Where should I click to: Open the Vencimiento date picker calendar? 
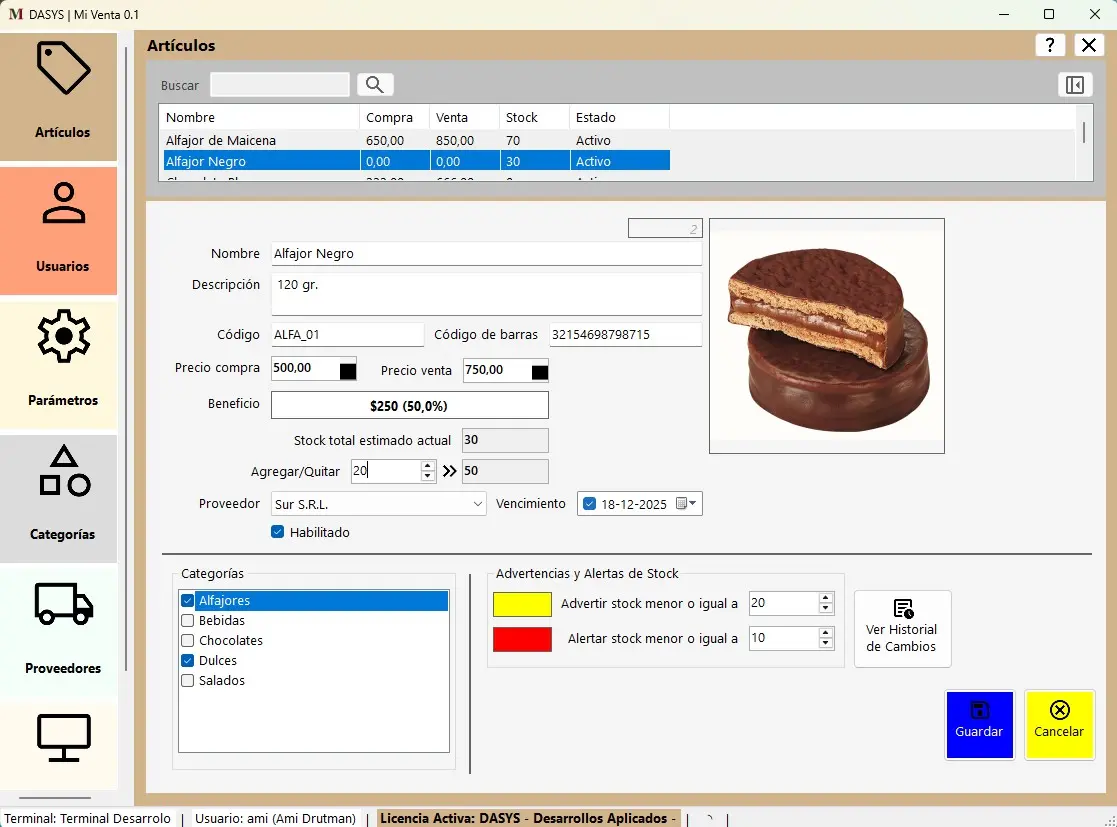pyautogui.click(x=687, y=504)
